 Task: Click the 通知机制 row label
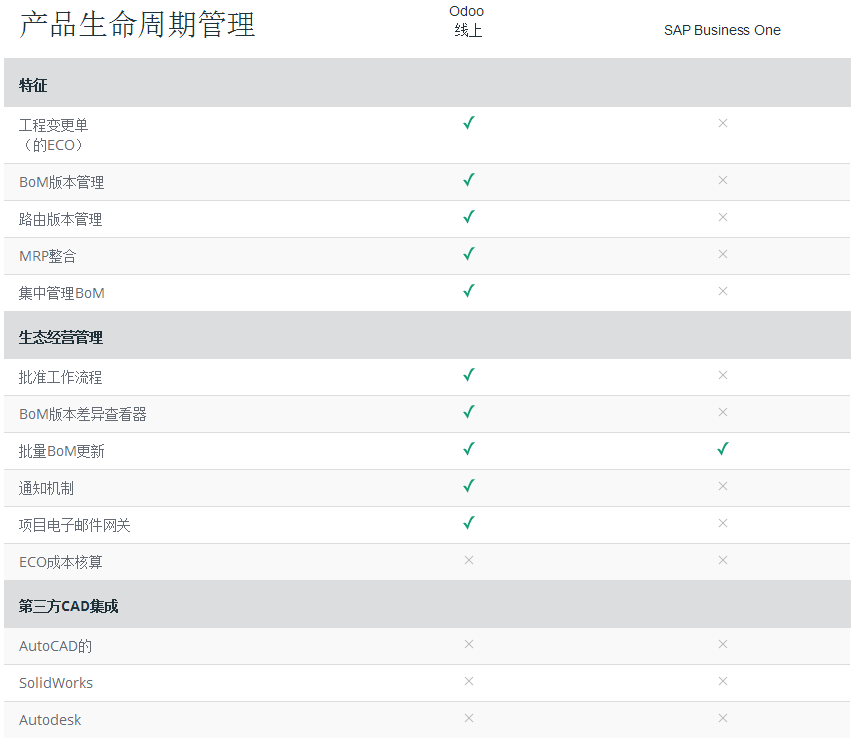pyautogui.click(x=46, y=488)
